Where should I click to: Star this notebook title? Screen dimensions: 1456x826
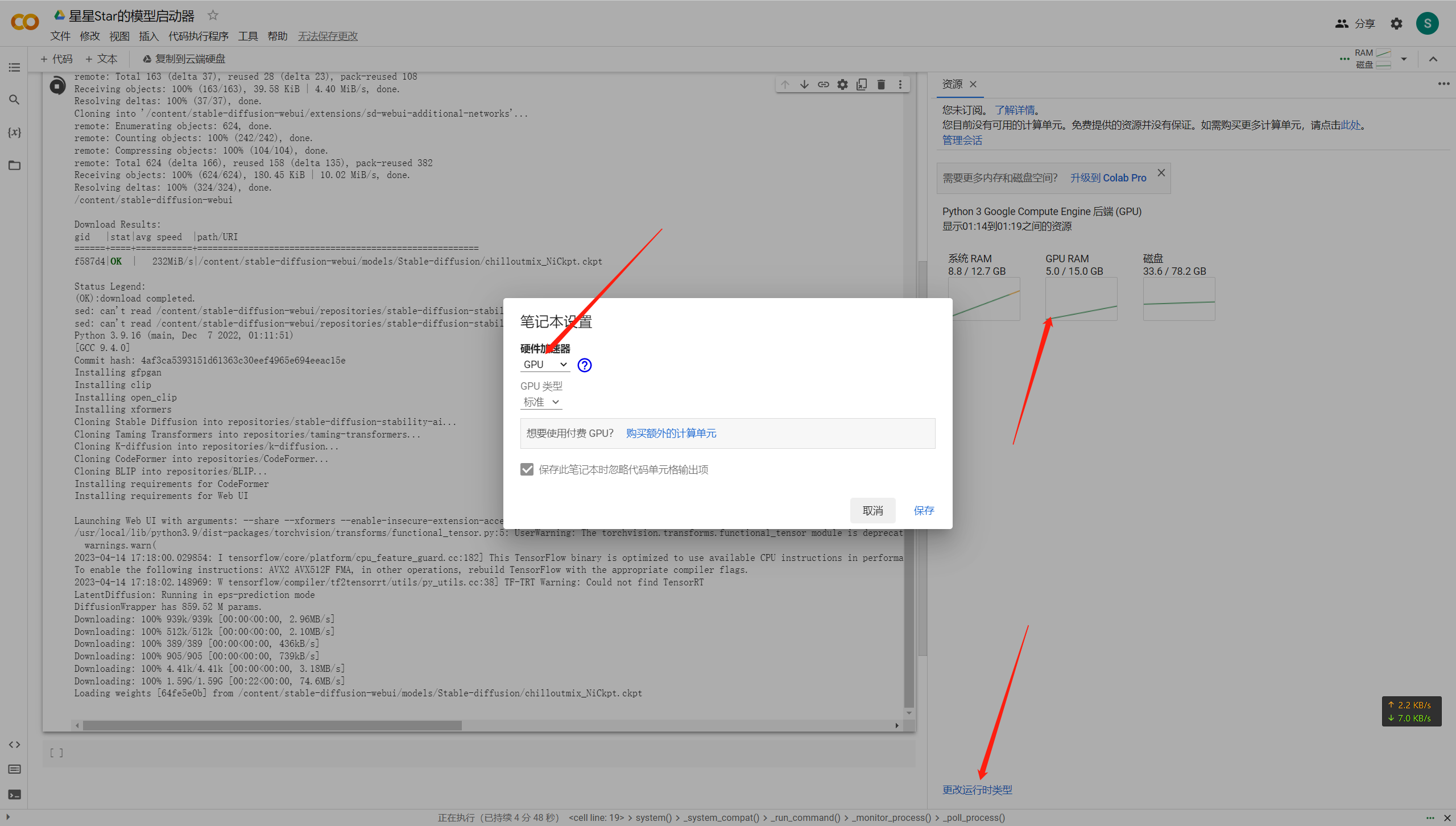click(213, 15)
